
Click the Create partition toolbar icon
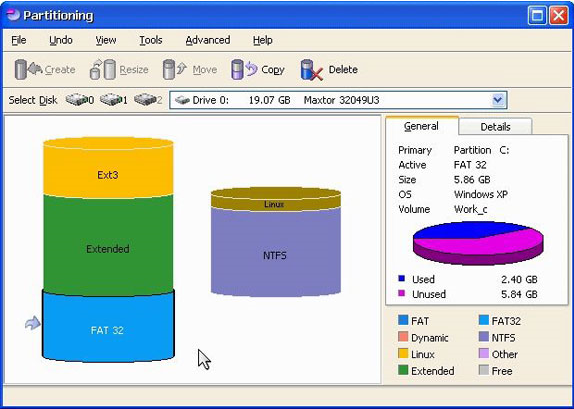28,69
